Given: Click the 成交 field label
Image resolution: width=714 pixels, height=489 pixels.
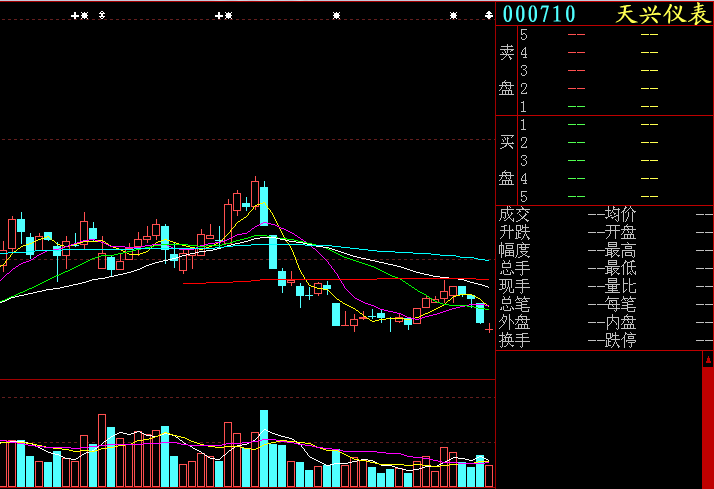Looking at the screenshot, I should click(x=515, y=214).
